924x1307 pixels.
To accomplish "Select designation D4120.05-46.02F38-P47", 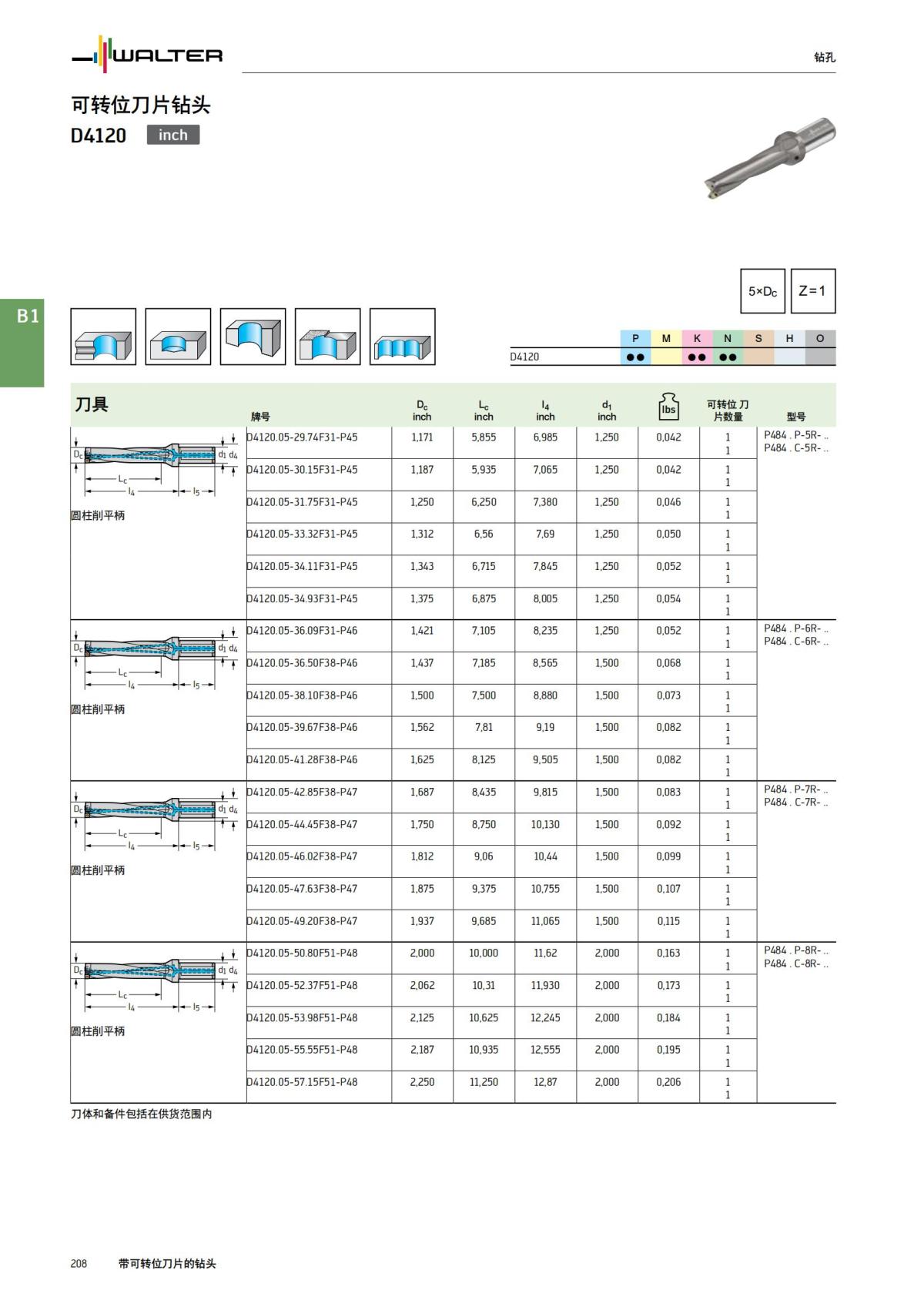I will pyautogui.click(x=302, y=856).
